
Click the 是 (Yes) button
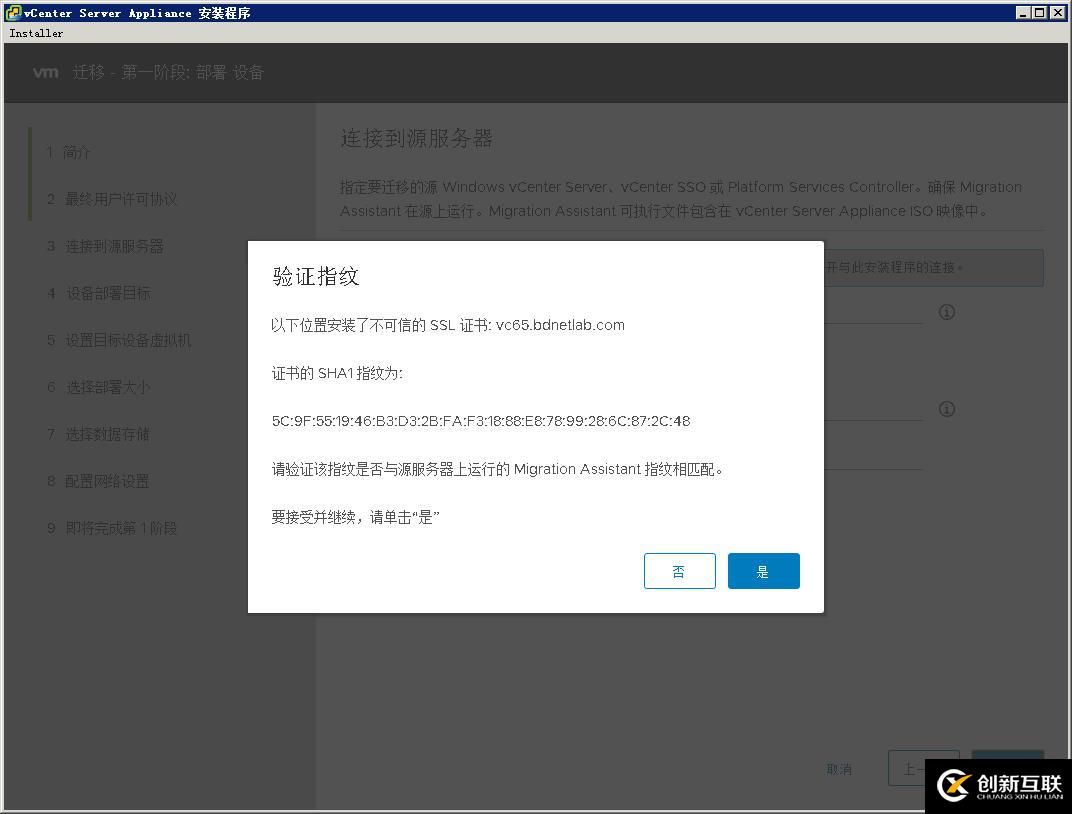764,571
